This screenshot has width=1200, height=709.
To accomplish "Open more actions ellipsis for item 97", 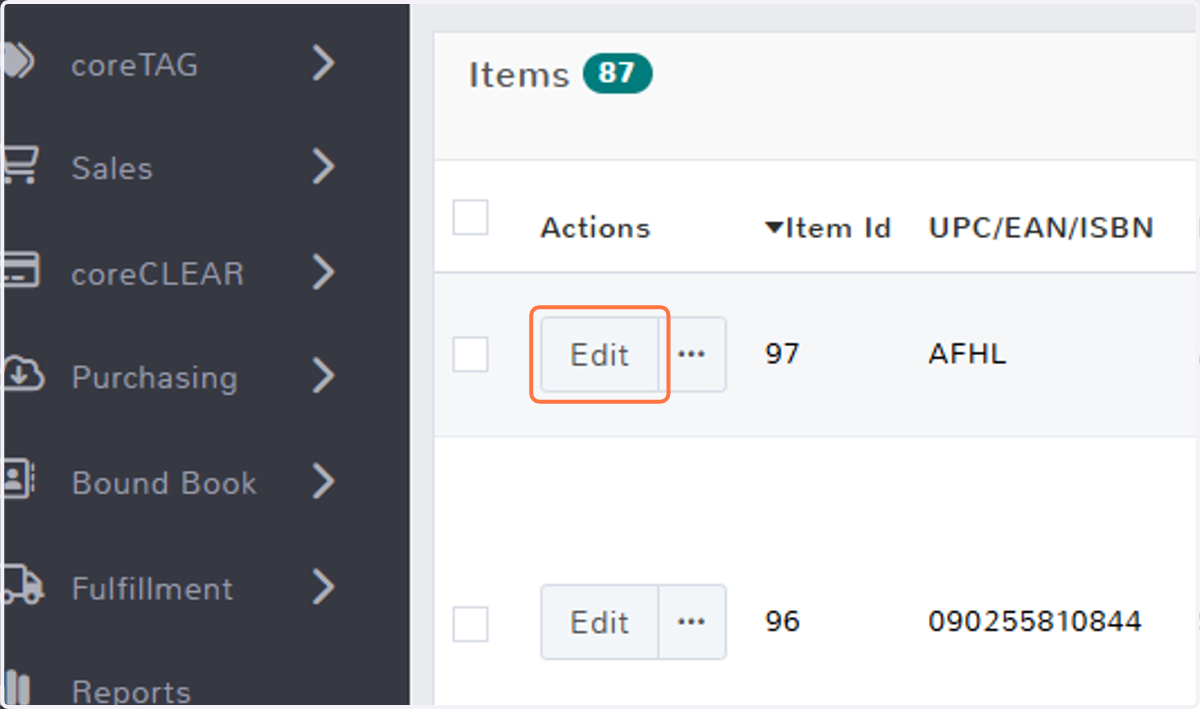I will [692, 354].
